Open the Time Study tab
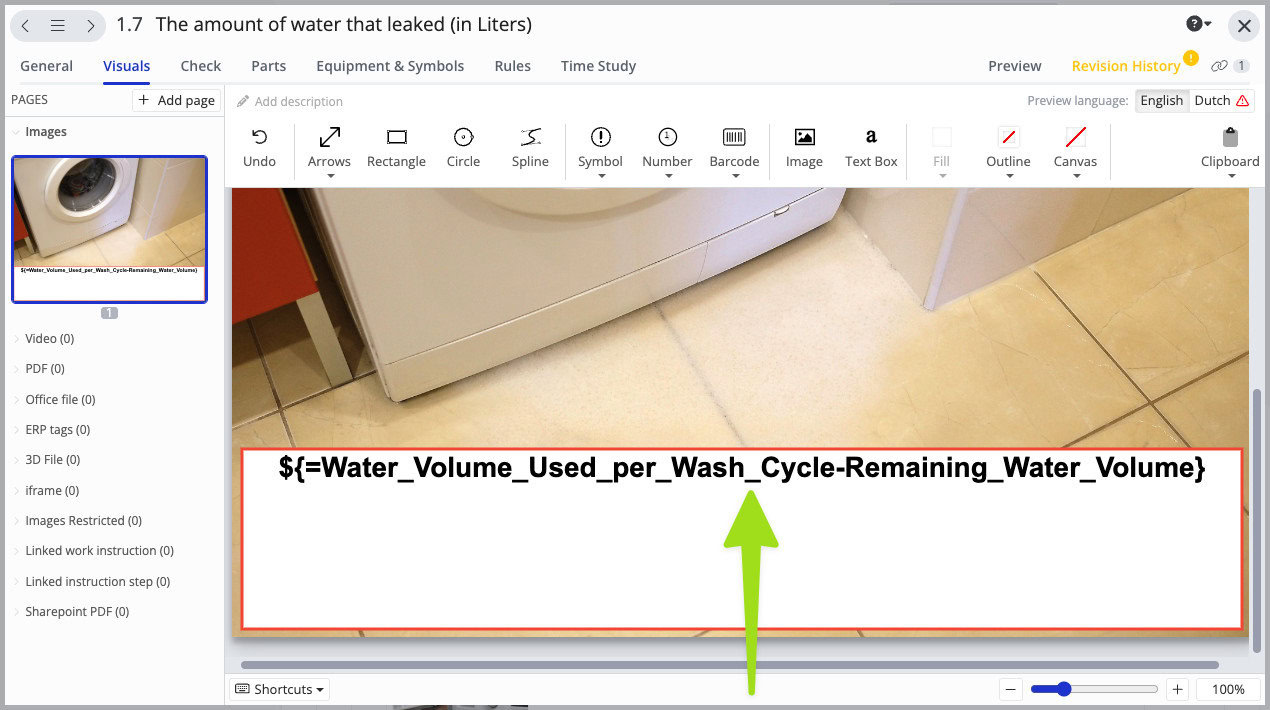Image resolution: width=1270 pixels, height=710 pixels. [597, 65]
